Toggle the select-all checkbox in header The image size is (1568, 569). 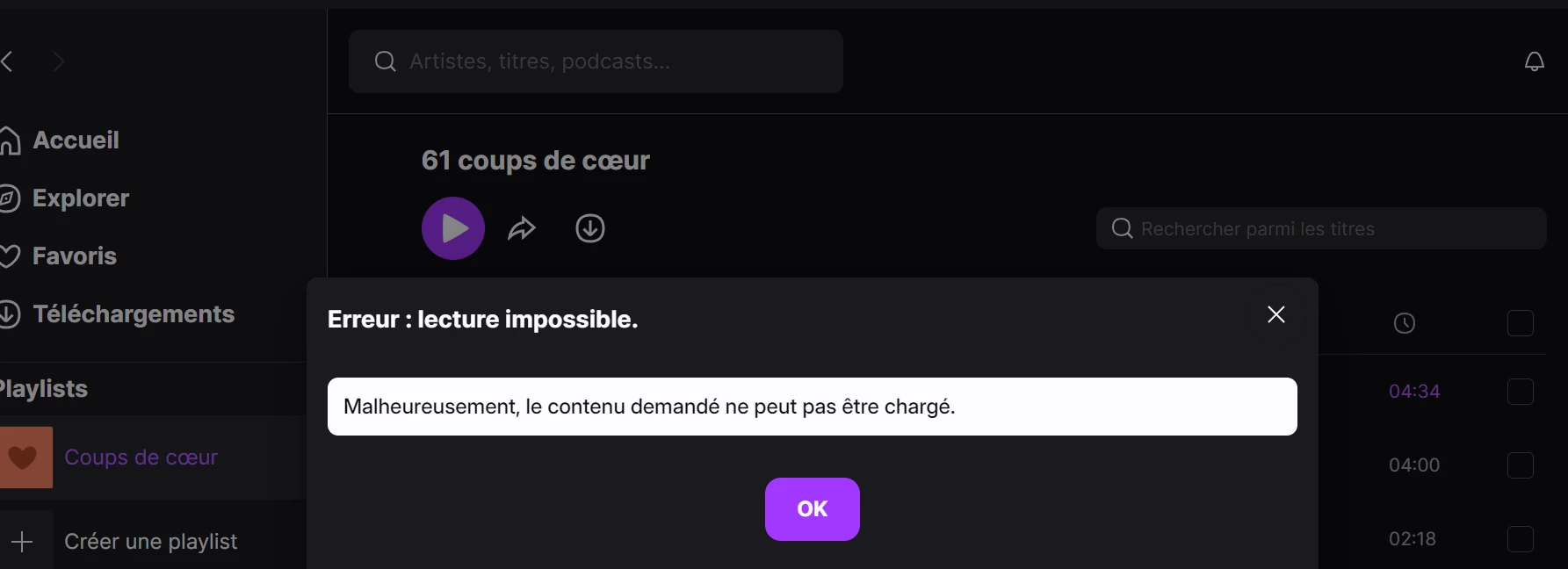(1521, 323)
